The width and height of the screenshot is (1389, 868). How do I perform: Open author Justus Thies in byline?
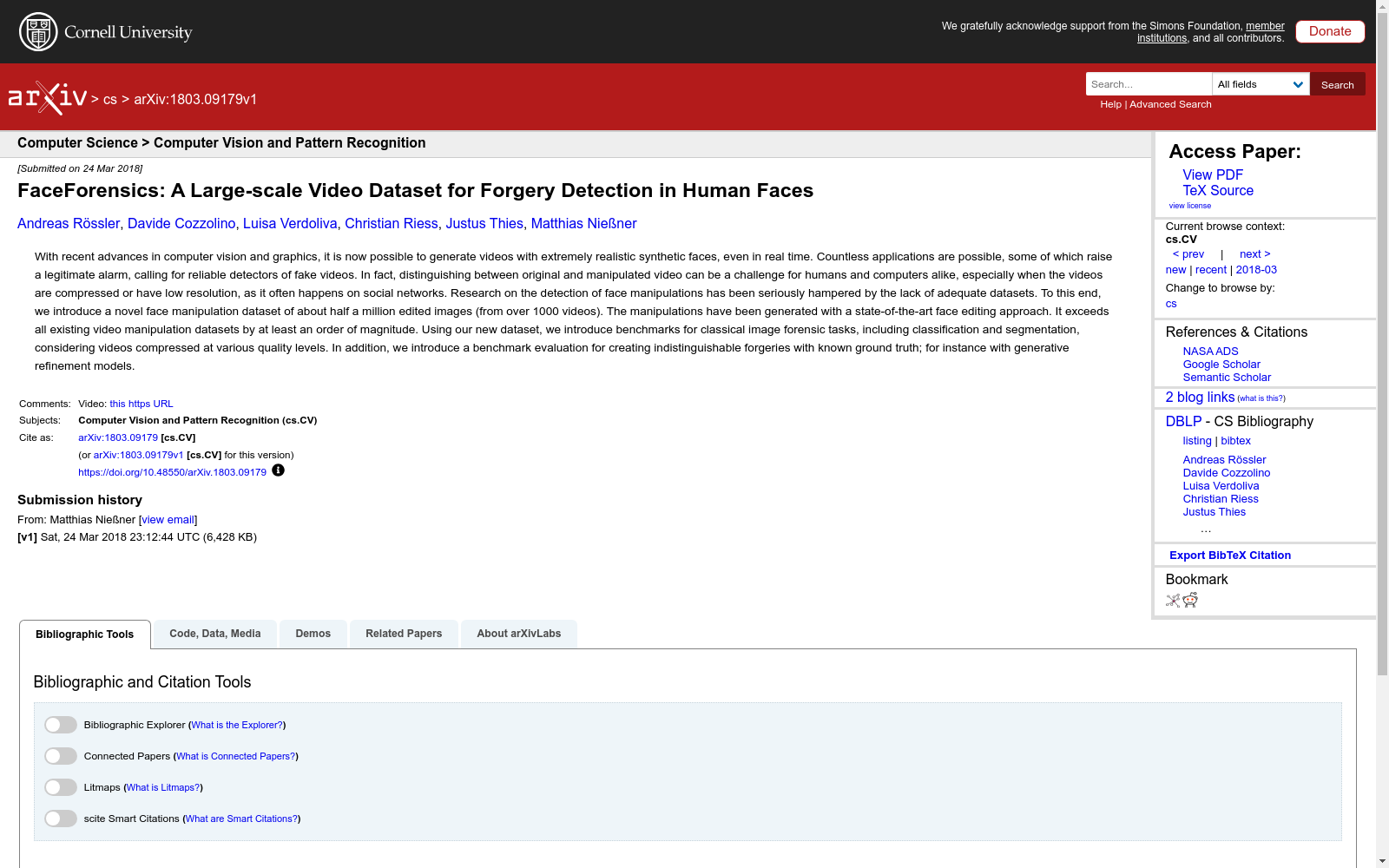tap(484, 224)
